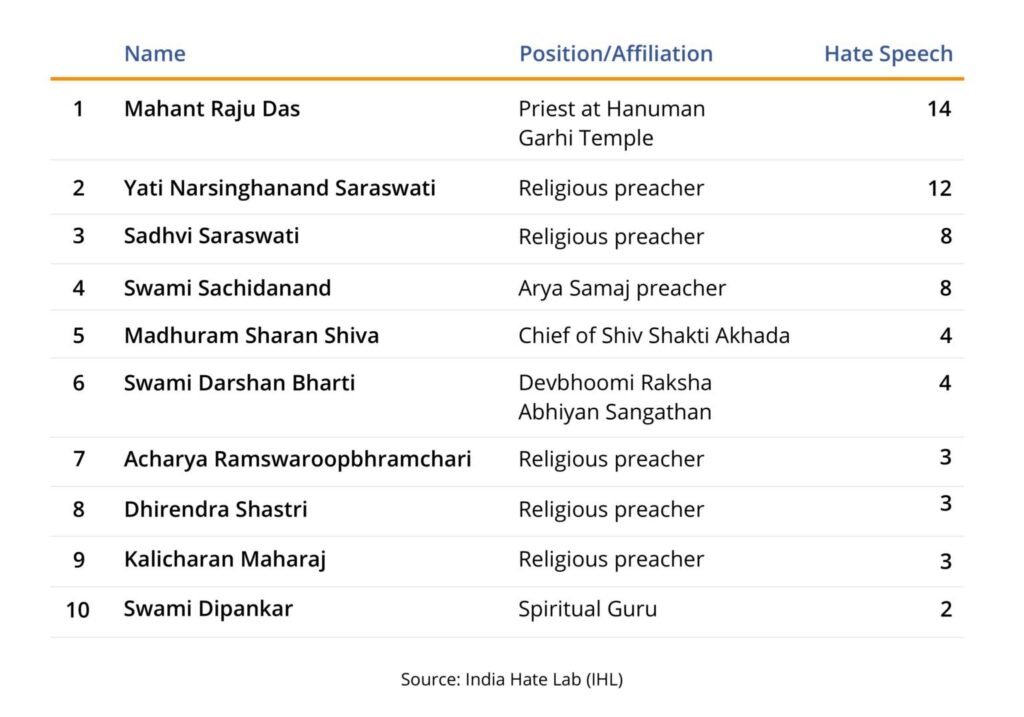Screen dimensions: 1024x717
Task: Click Spiritual Guru affiliation text
Action: 587,609
